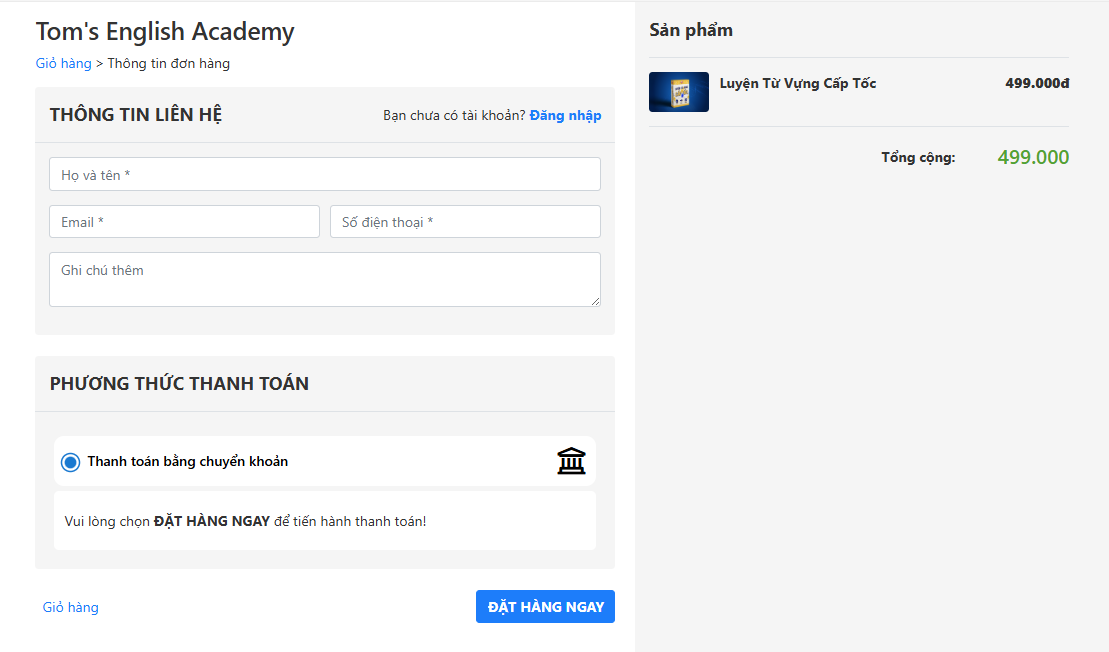Click the PHƯƠNG THỨC THANH TOÁN heading
The image size is (1109, 652).
point(179,383)
